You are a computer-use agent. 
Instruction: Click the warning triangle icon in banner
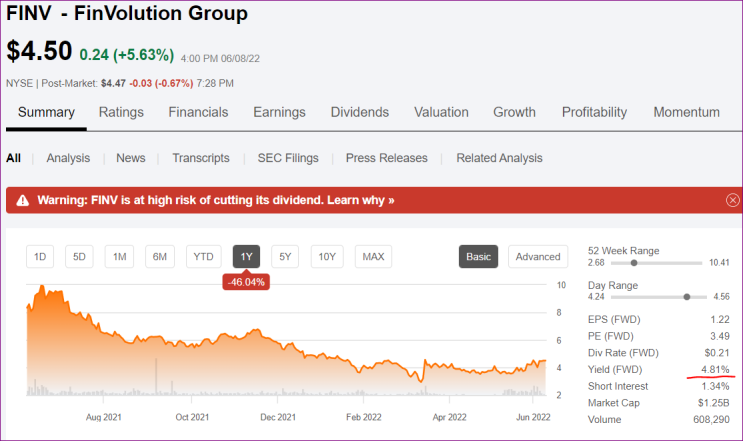coord(22,200)
